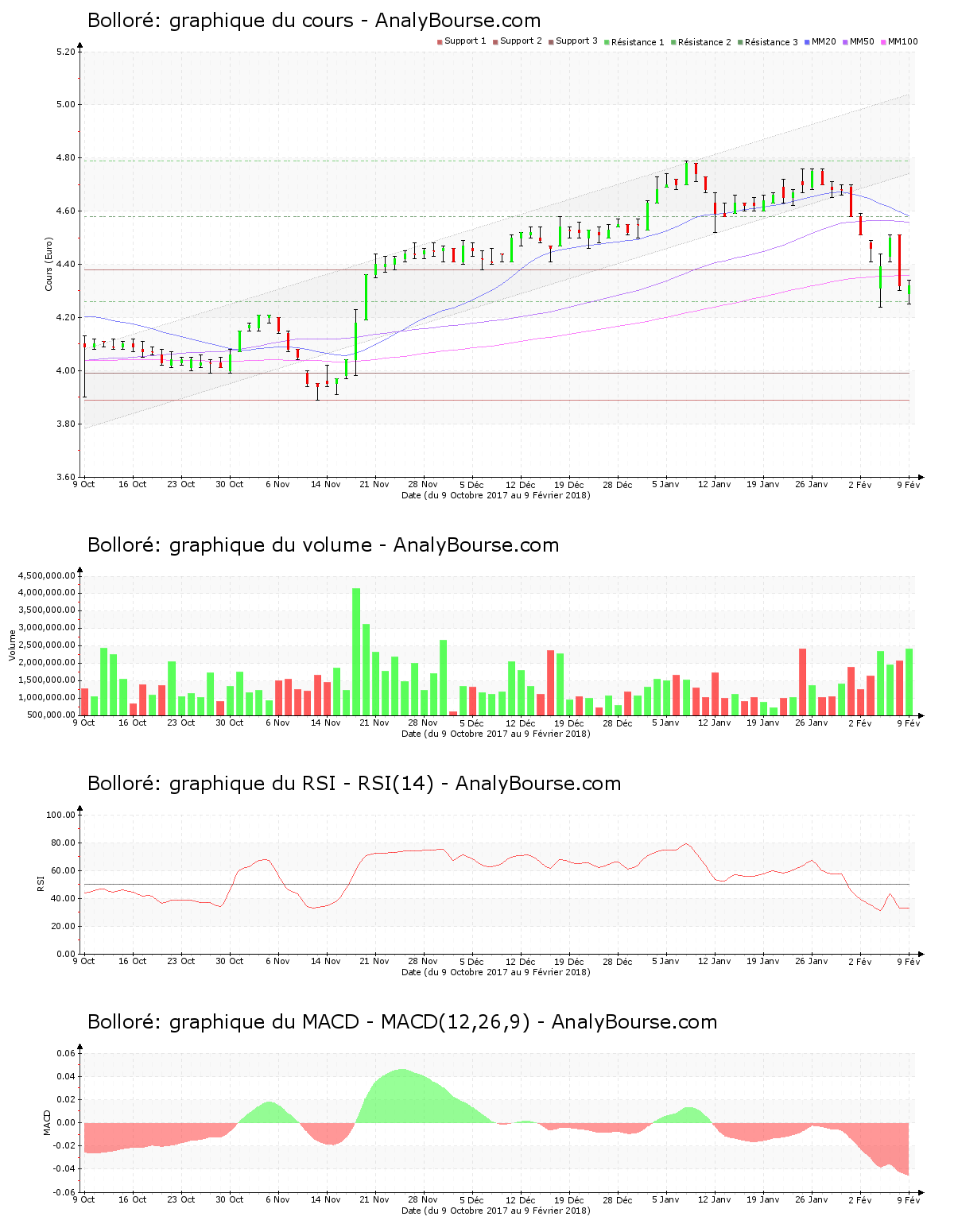Click '2 Fév' date under MACD chart
Screen dimensions: 954x1232
859,1200
